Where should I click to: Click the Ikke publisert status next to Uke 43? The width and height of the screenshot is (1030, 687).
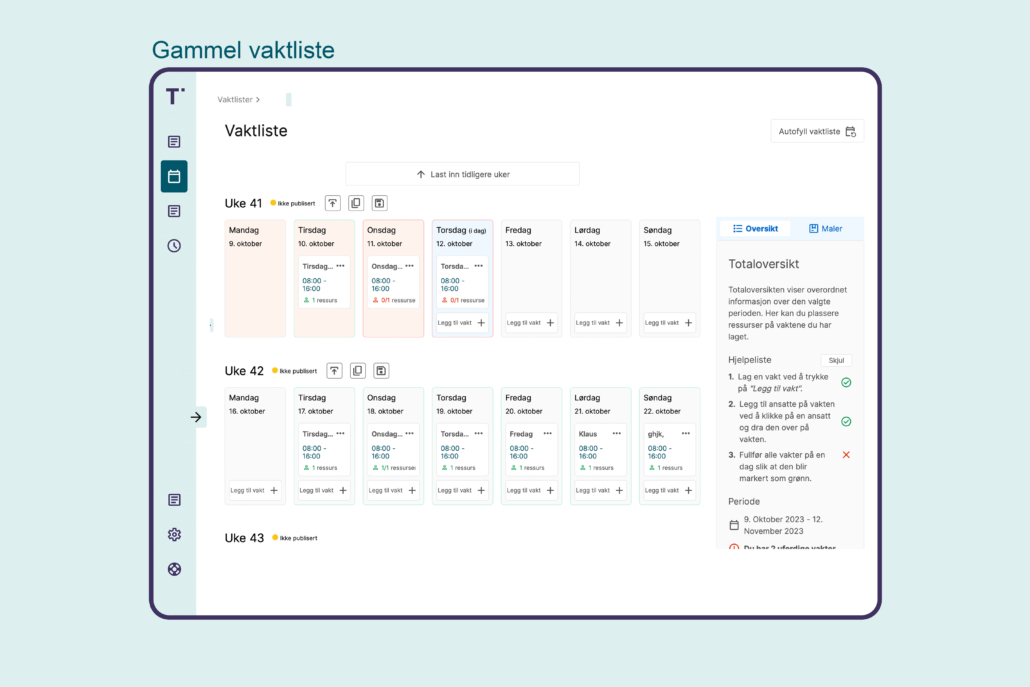coord(295,538)
